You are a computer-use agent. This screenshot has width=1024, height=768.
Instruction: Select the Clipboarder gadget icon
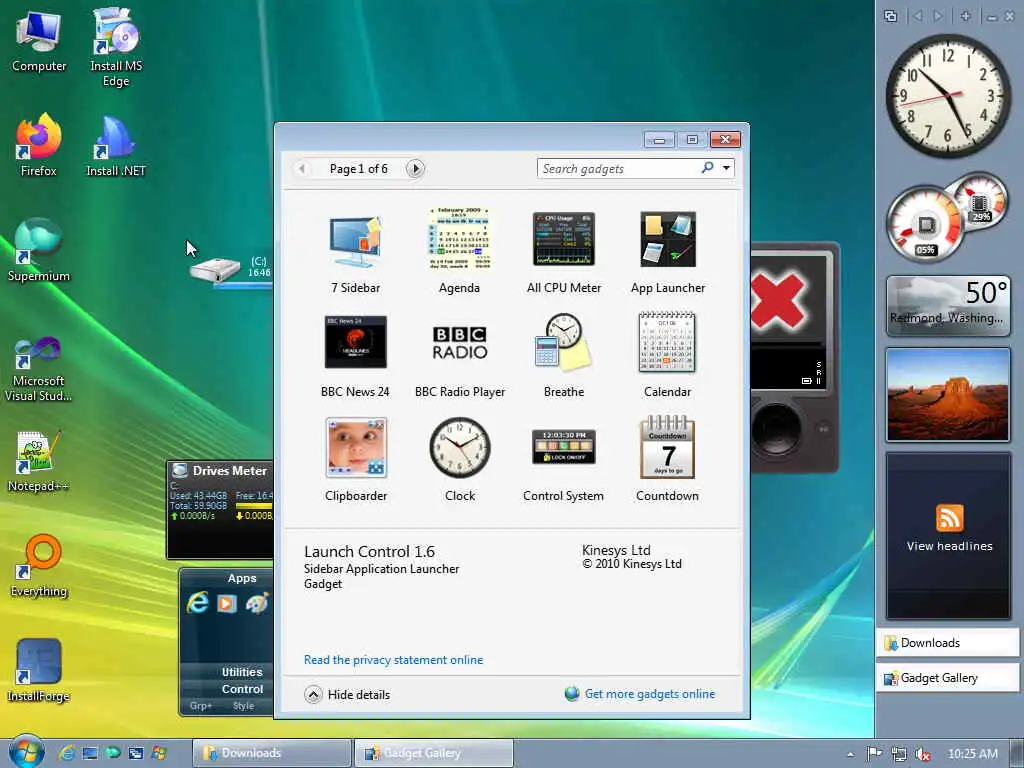coord(356,447)
